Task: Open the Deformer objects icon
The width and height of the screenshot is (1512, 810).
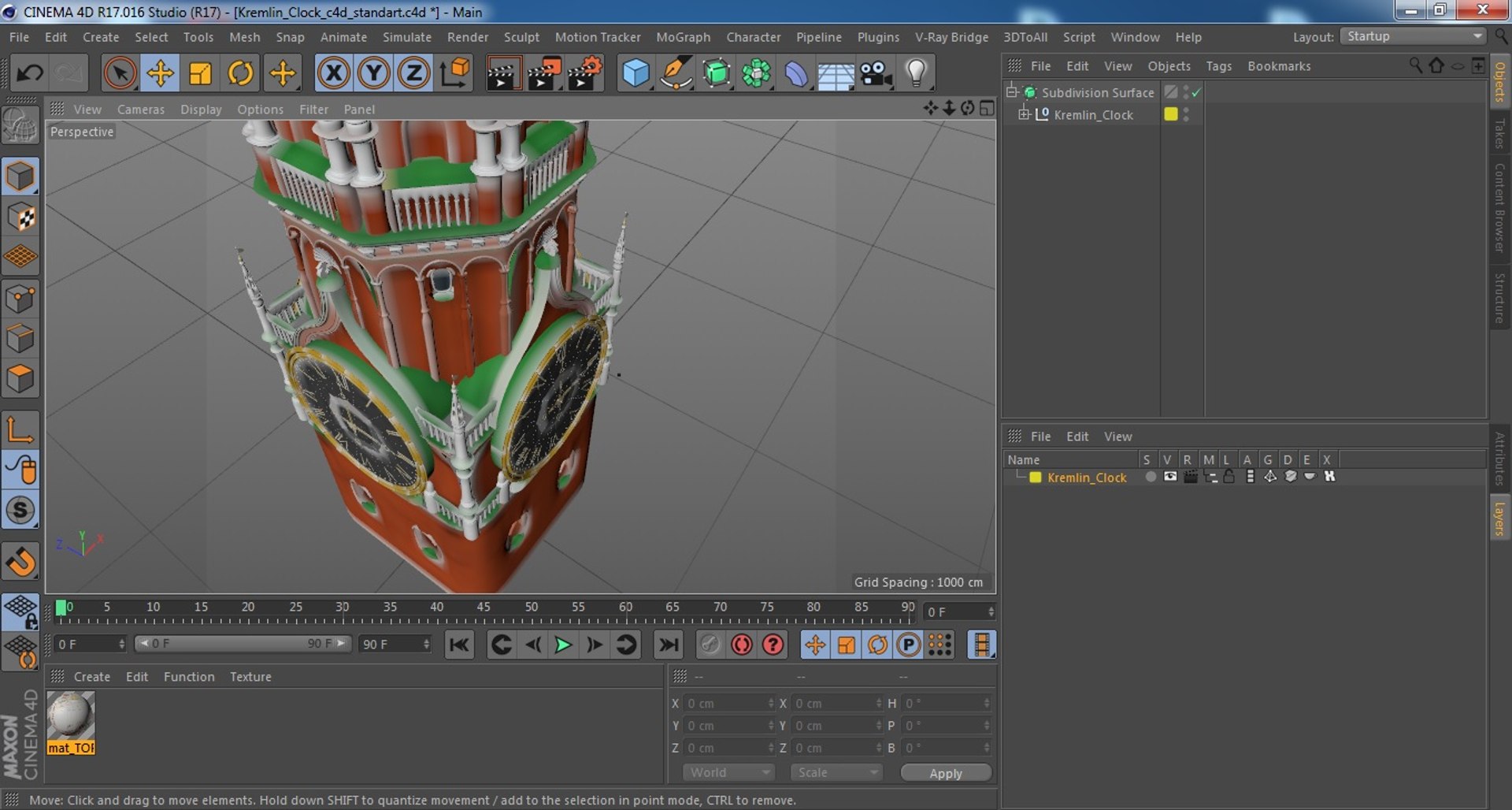Action: [x=796, y=73]
